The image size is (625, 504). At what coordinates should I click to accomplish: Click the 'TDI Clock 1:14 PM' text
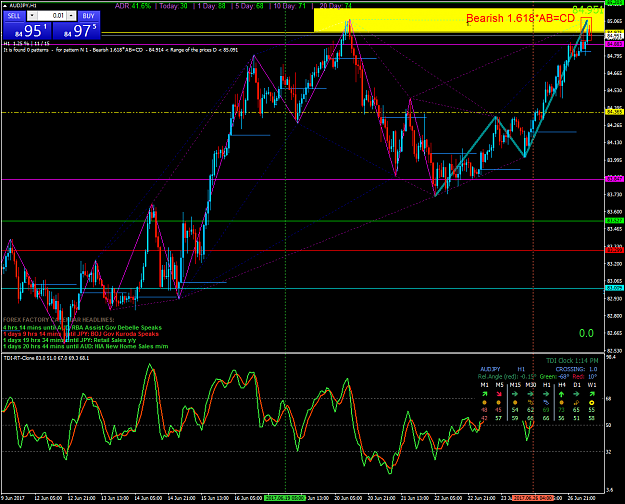572,361
